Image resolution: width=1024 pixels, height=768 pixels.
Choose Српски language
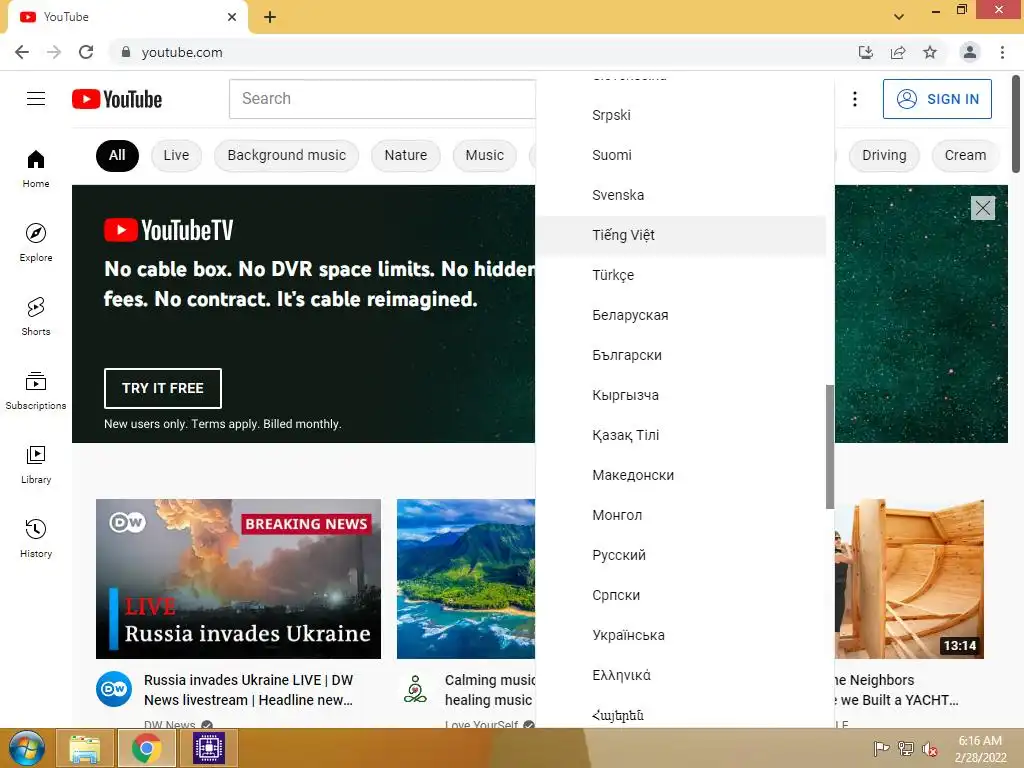pyautogui.click(x=680, y=595)
